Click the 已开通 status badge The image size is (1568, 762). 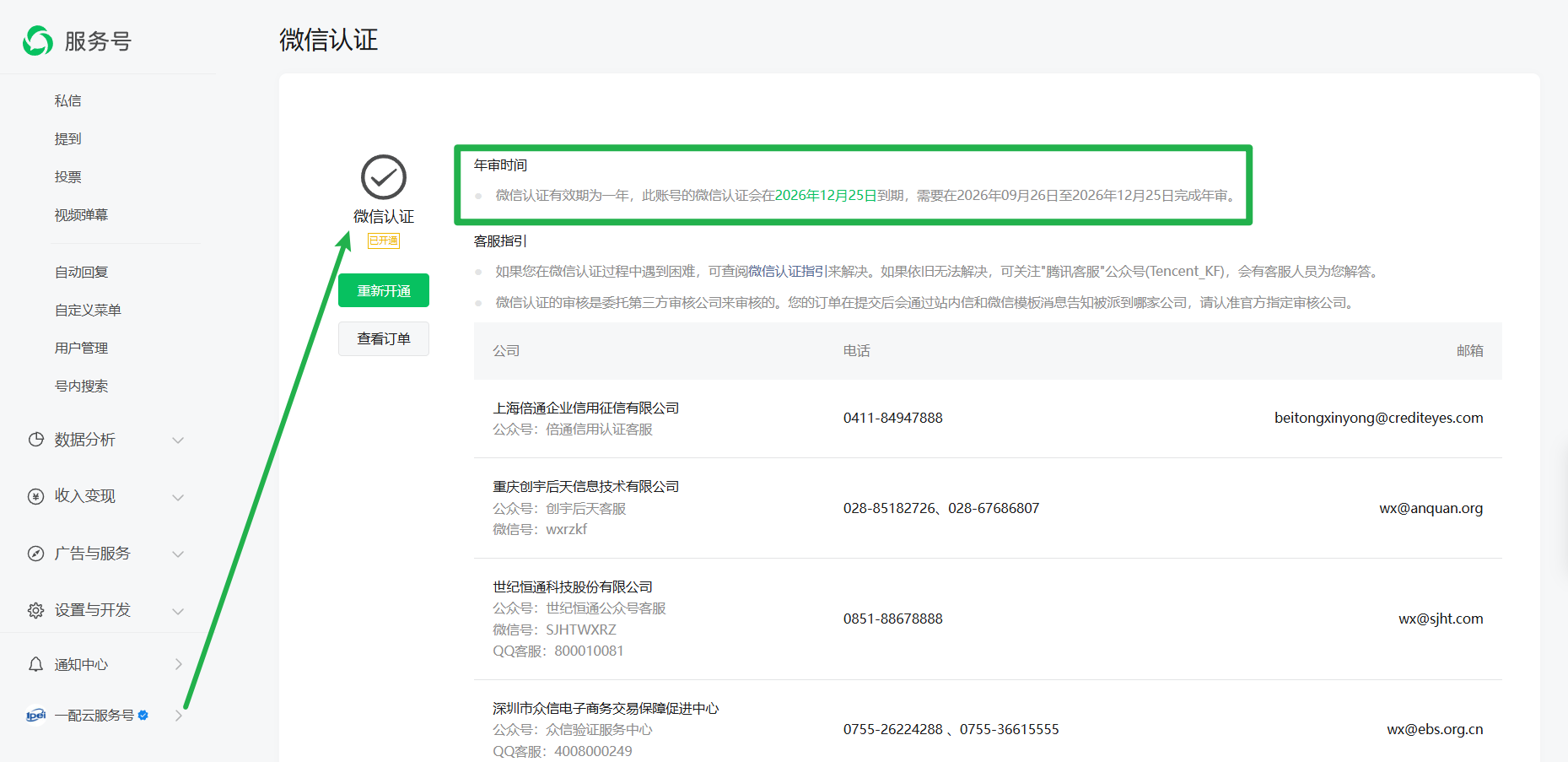click(x=384, y=240)
